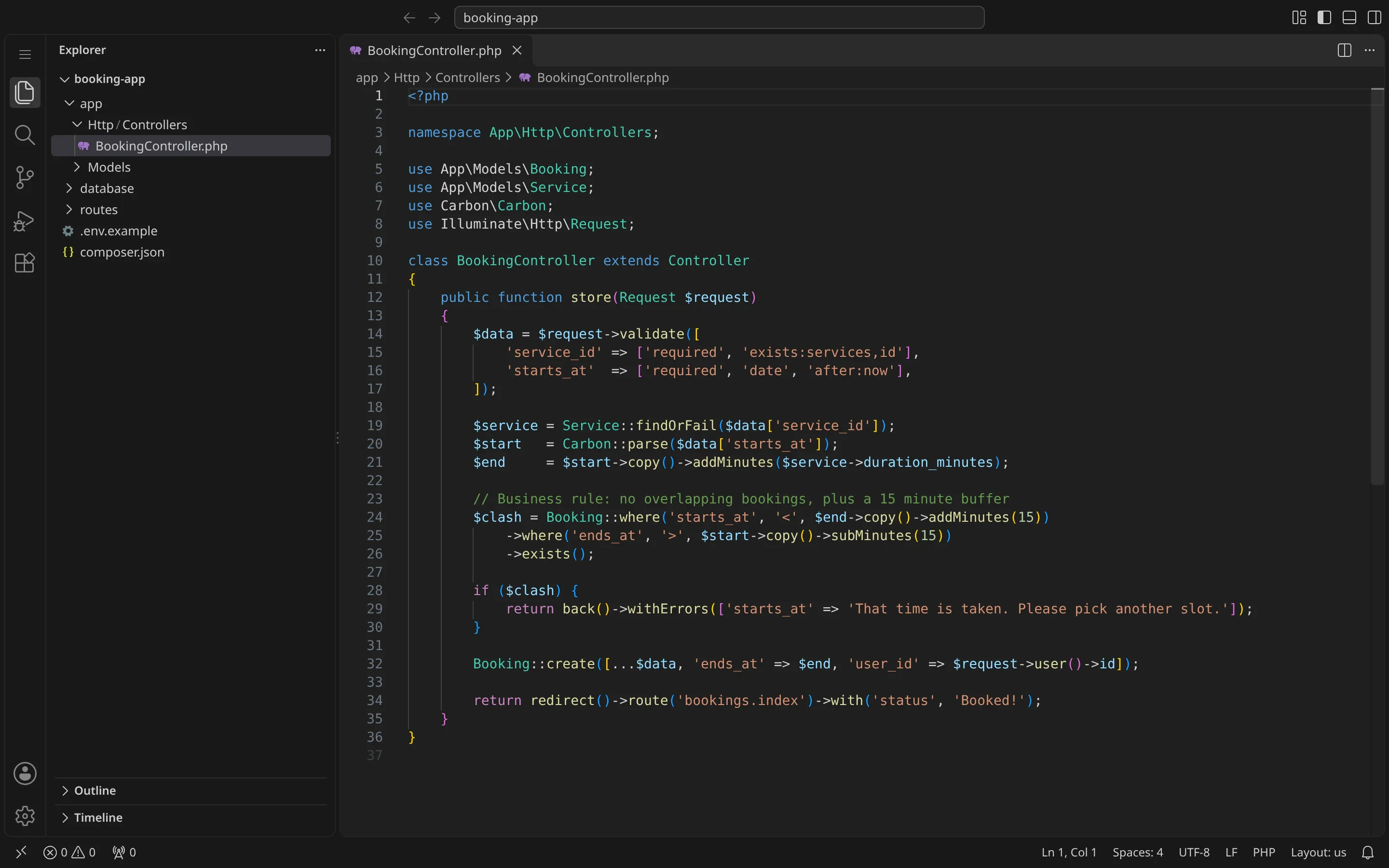Open Customize Layout button
The image size is (1389, 868).
click(x=1299, y=18)
